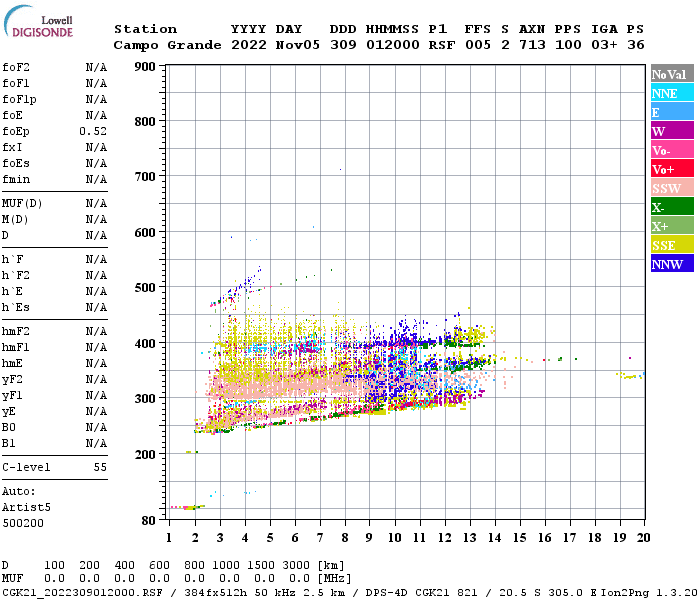700x600 pixels.
Task: Click the 3000 km distance column header
Action: (x=296, y=566)
